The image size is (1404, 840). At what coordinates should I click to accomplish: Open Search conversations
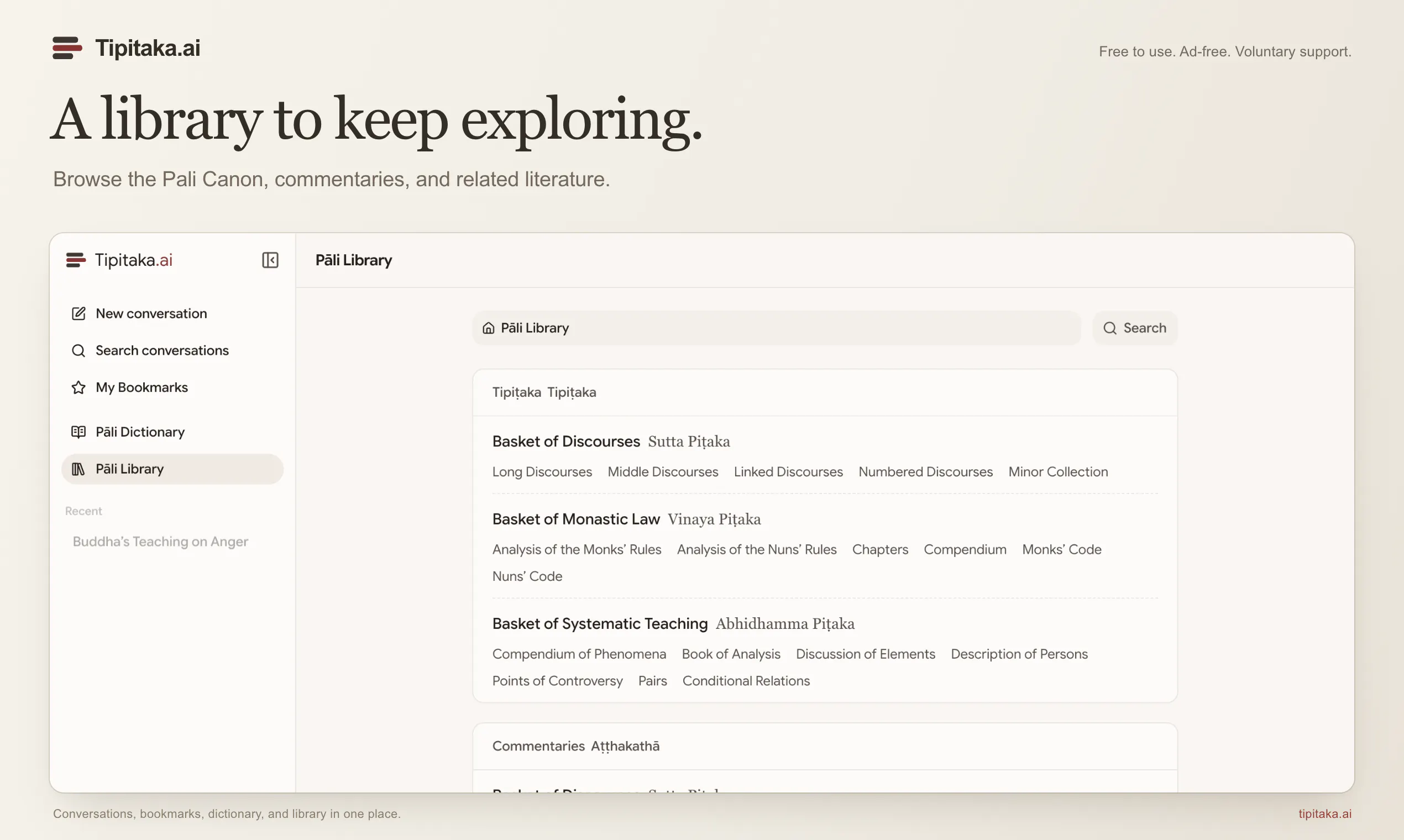point(172,350)
